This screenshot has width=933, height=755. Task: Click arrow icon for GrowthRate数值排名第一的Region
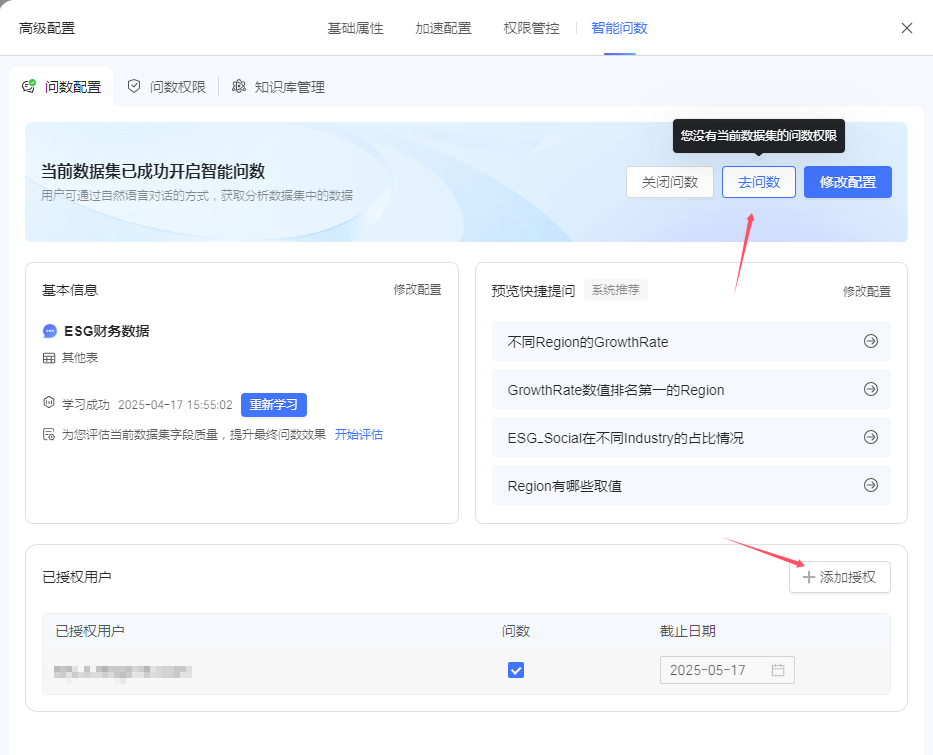[871, 389]
